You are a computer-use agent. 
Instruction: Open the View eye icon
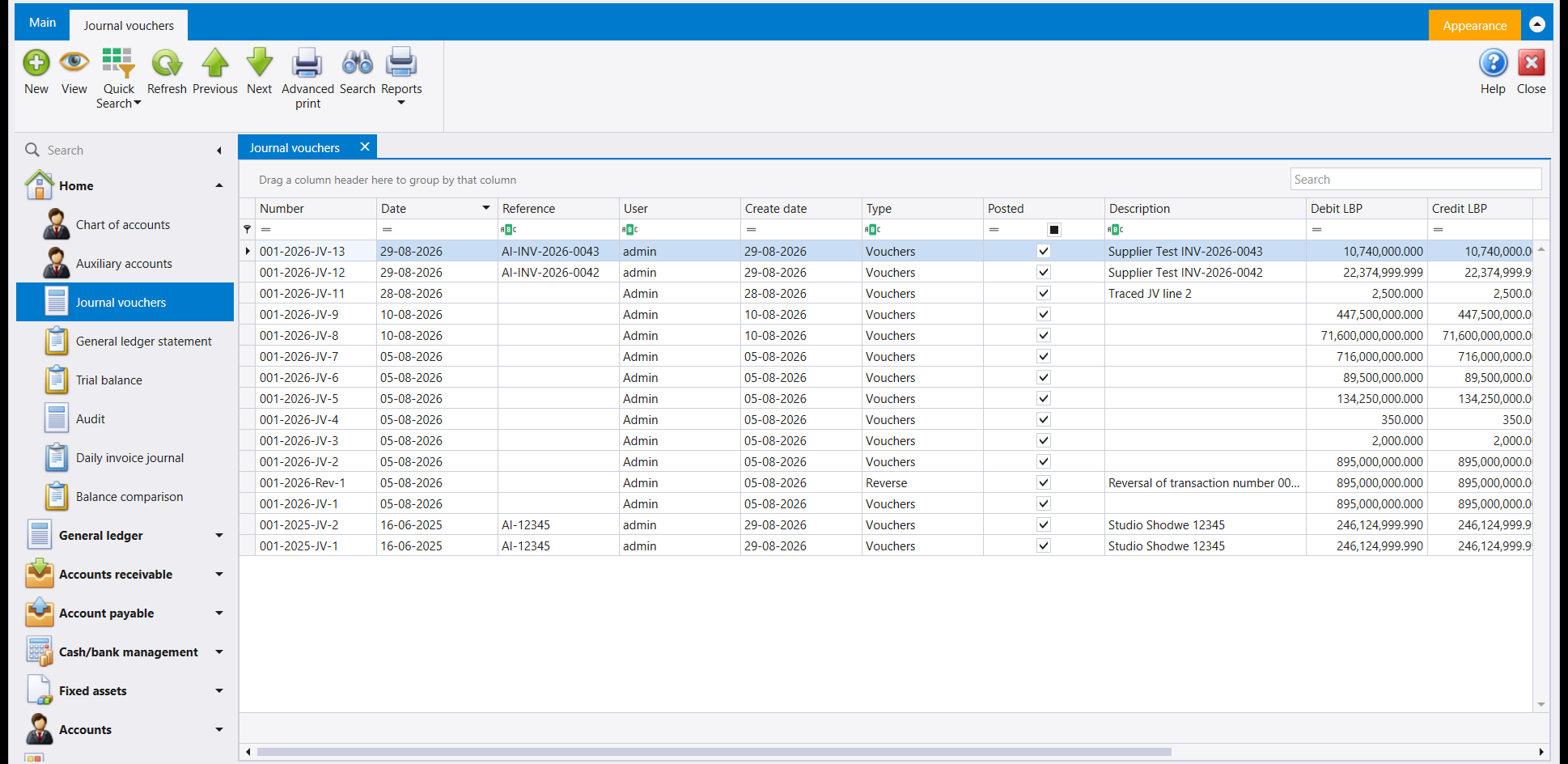(x=74, y=62)
